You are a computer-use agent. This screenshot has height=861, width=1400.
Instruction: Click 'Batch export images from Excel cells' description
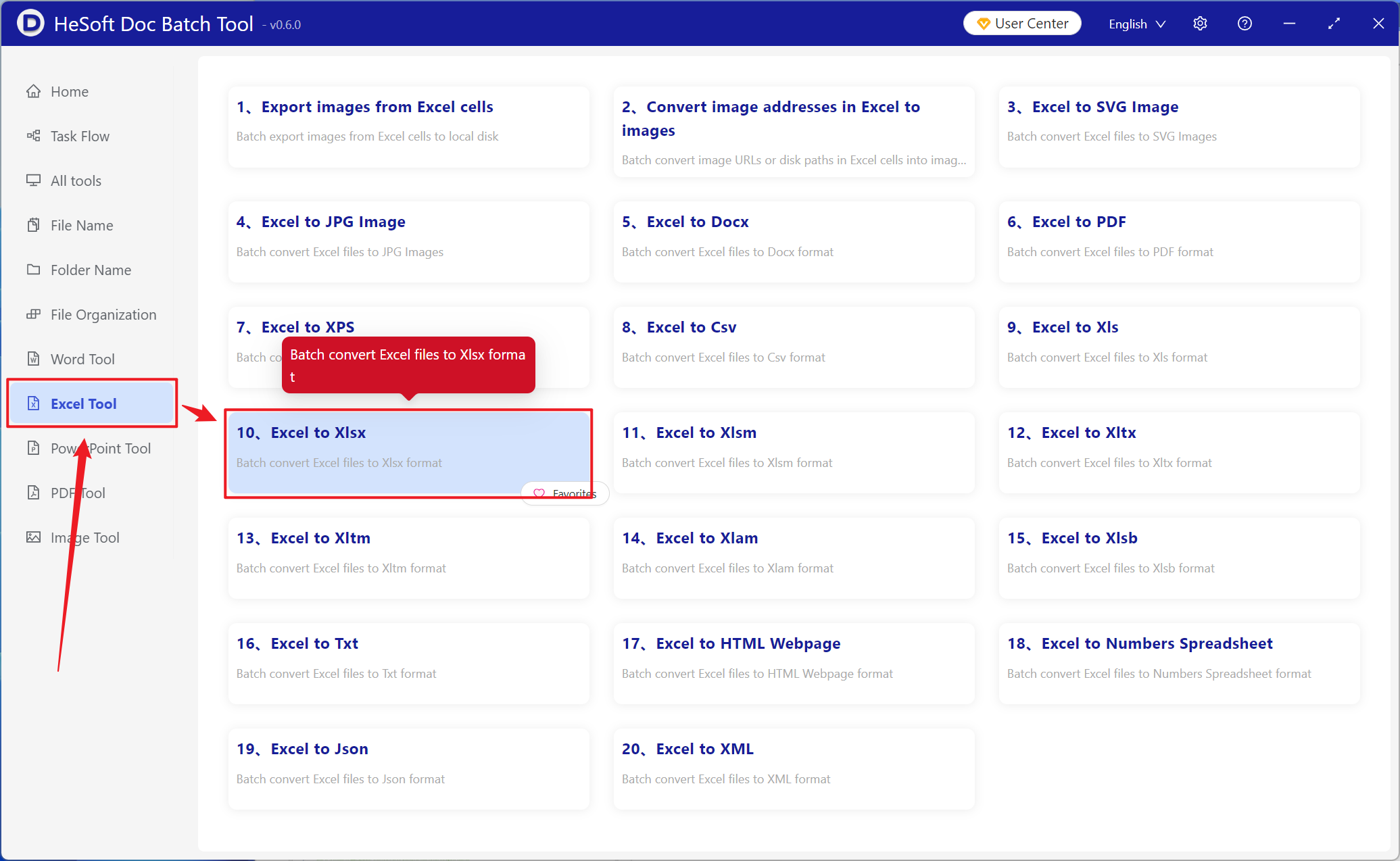pyautogui.click(x=367, y=136)
